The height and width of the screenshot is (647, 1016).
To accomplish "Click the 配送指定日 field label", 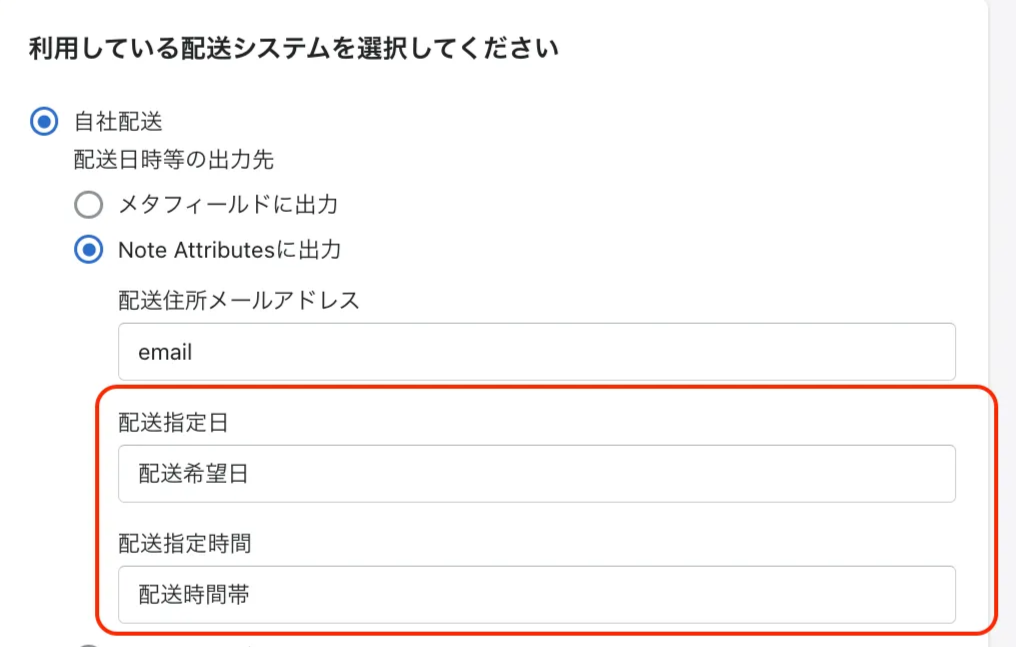I will click(173, 422).
